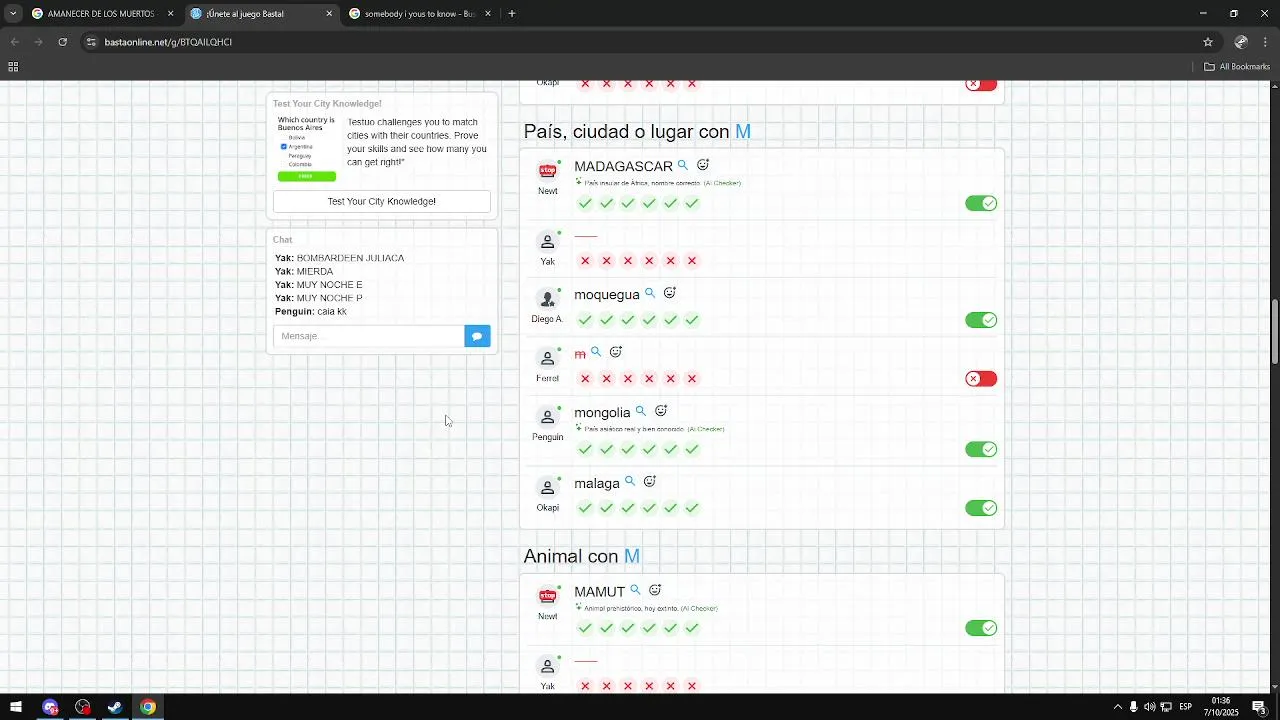
Task: Click the magnifier icon beside Ferret's answer
Action: (x=596, y=352)
